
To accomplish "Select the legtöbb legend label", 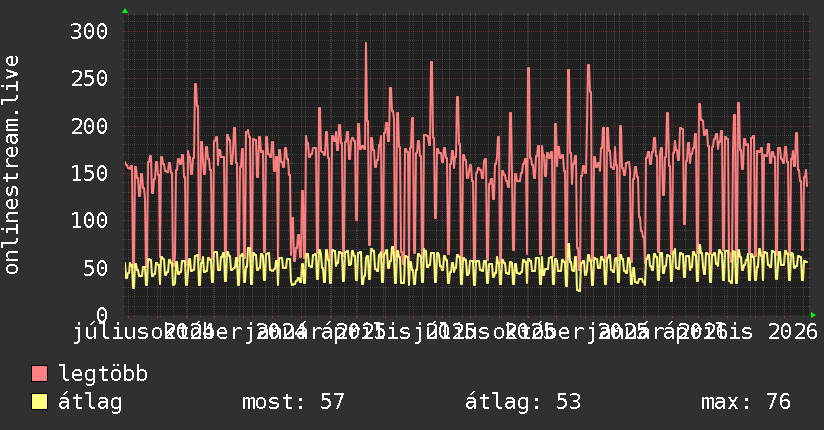I will click(103, 374).
